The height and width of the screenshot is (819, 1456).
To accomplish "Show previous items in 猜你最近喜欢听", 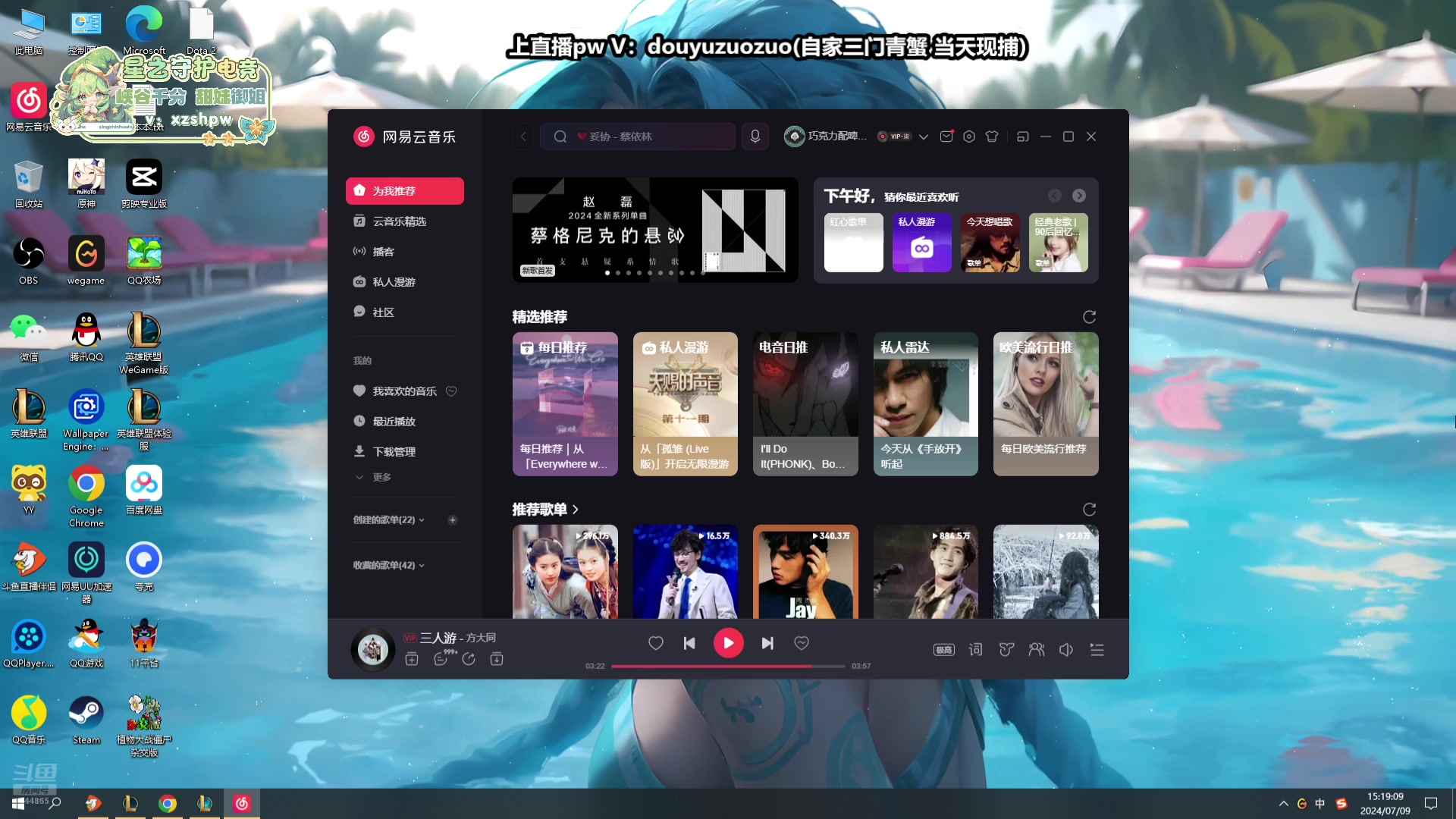I will [x=1055, y=196].
